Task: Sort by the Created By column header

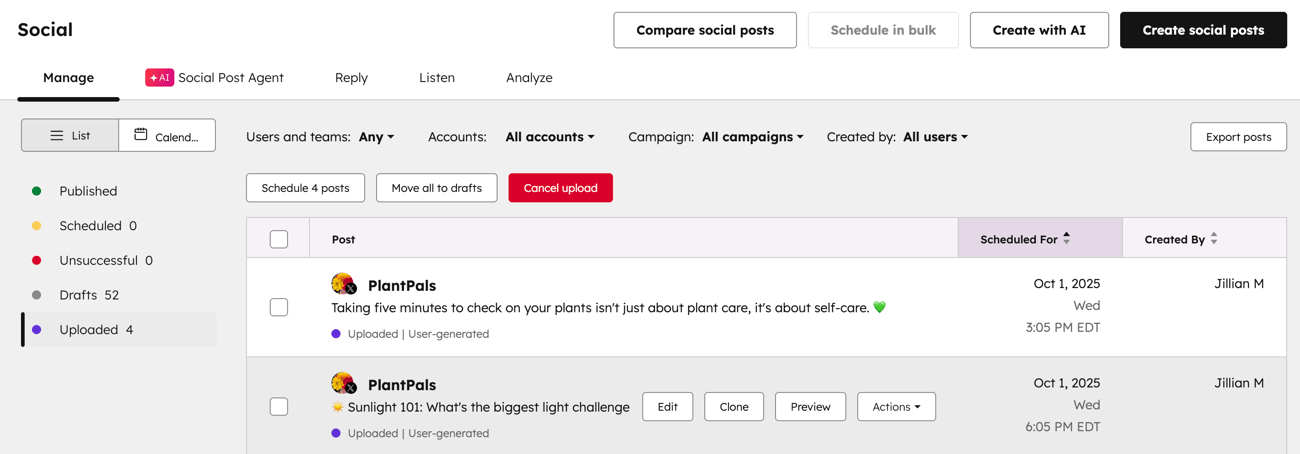Action: [1204, 239]
